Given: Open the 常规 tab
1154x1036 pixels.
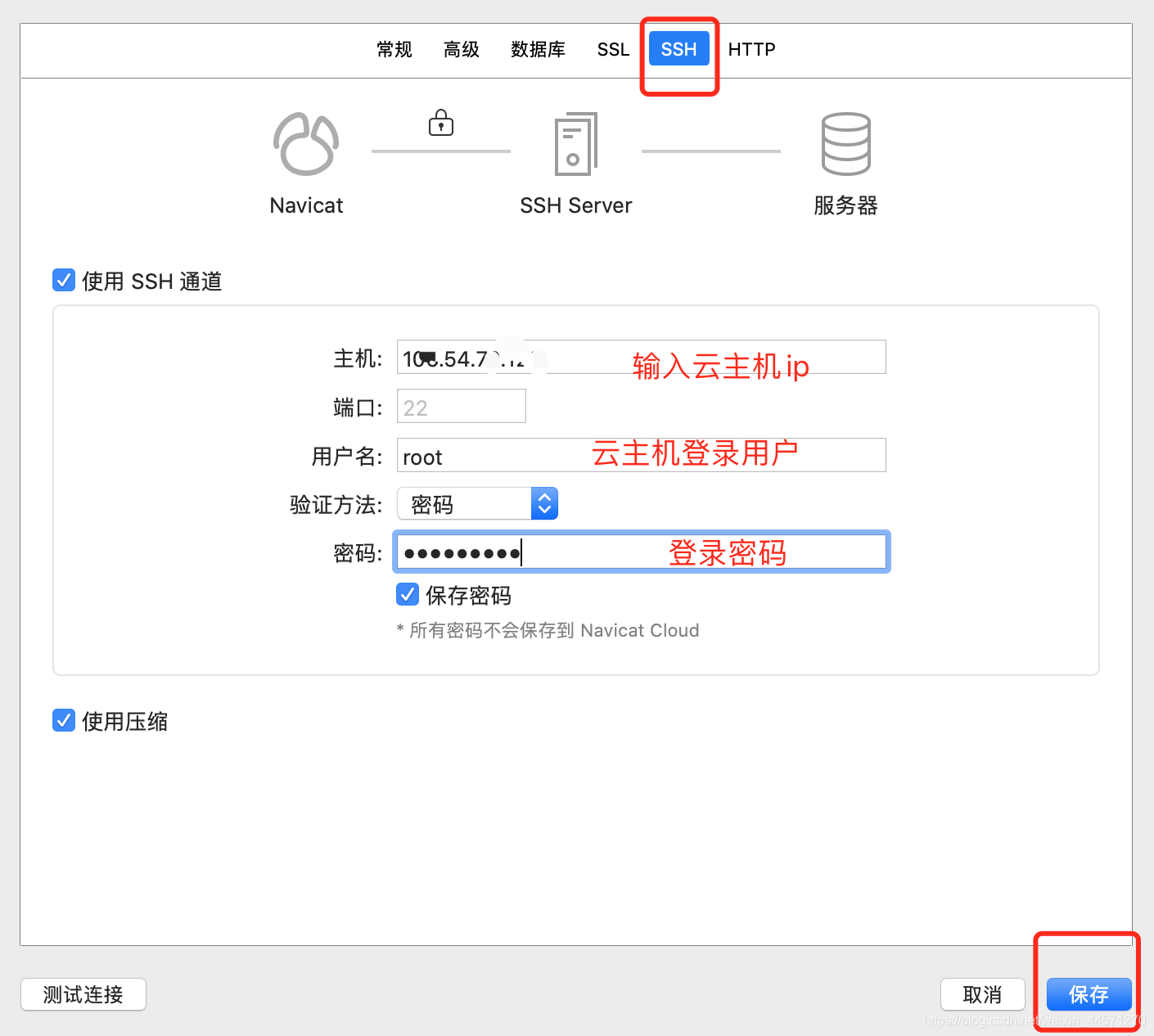Looking at the screenshot, I should (394, 49).
